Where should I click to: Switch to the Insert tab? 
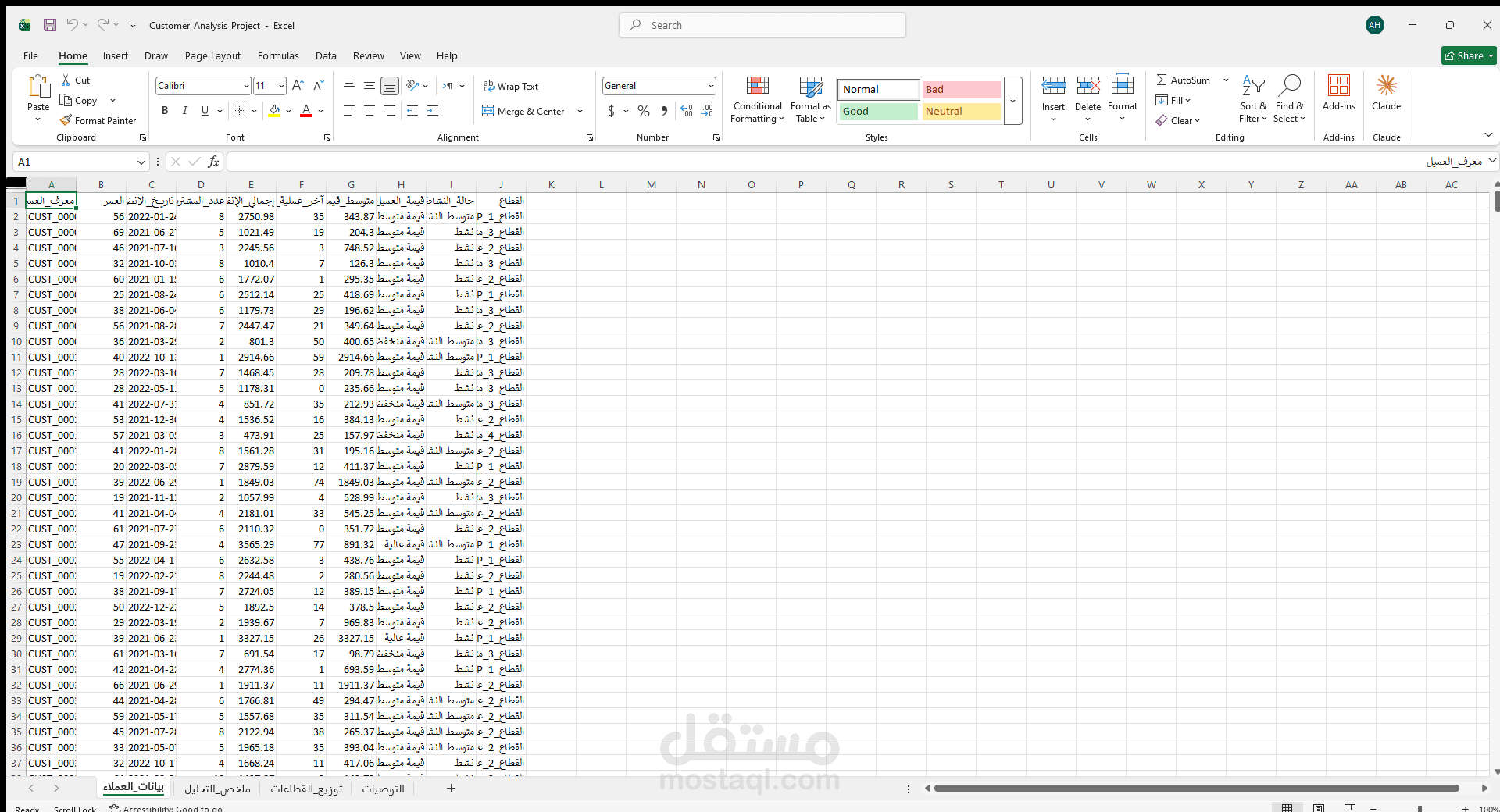(116, 56)
